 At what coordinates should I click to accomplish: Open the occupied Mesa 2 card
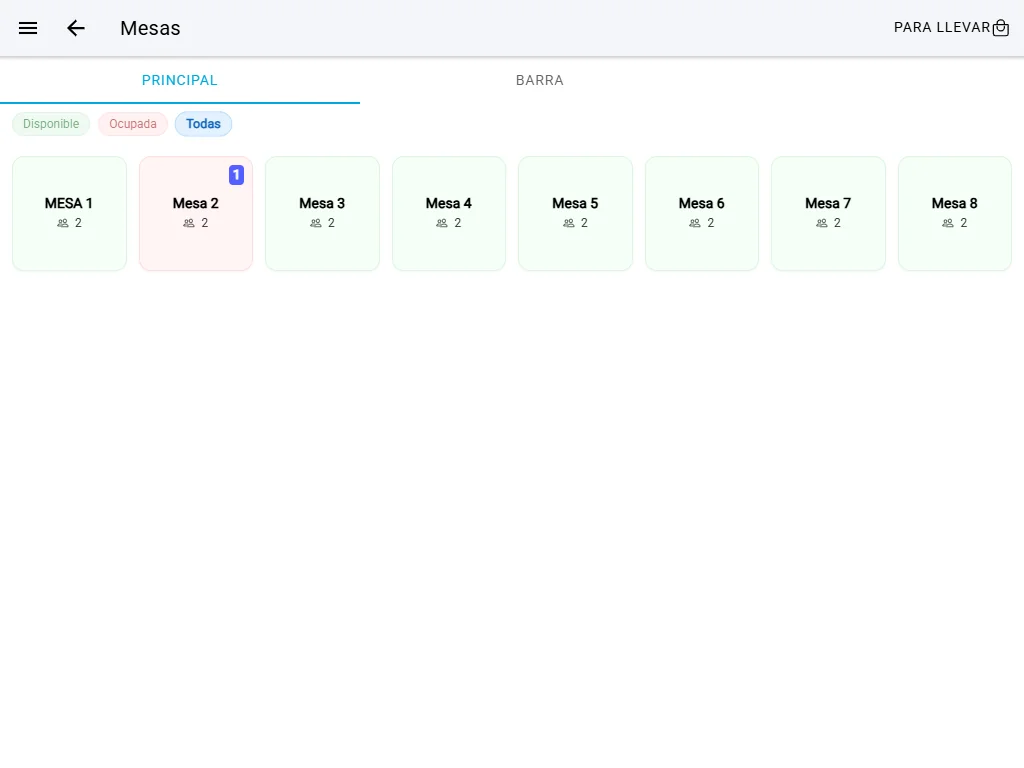tap(196, 214)
